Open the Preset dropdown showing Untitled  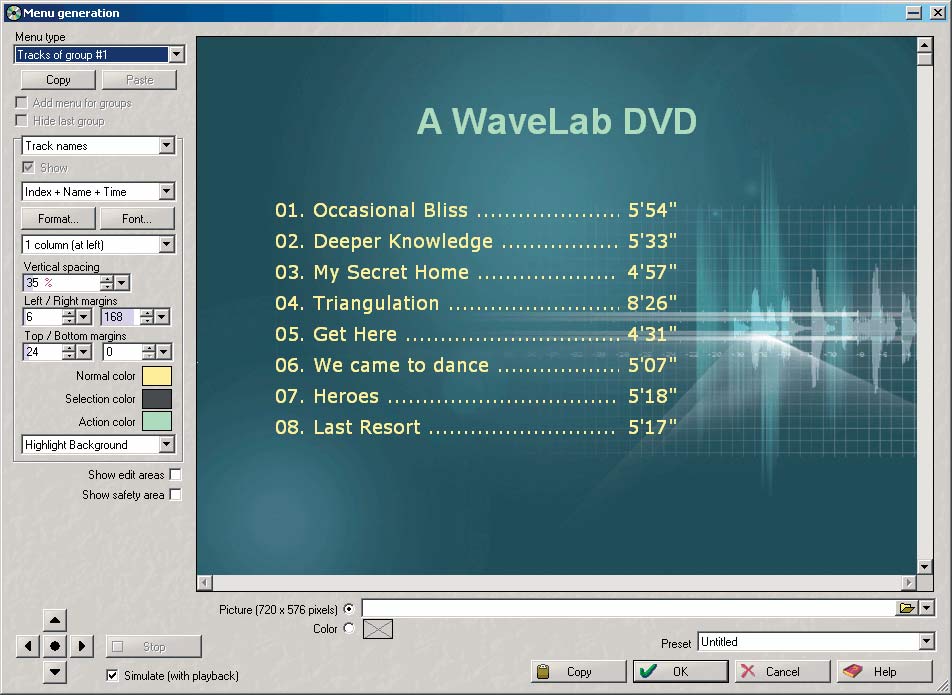point(926,642)
